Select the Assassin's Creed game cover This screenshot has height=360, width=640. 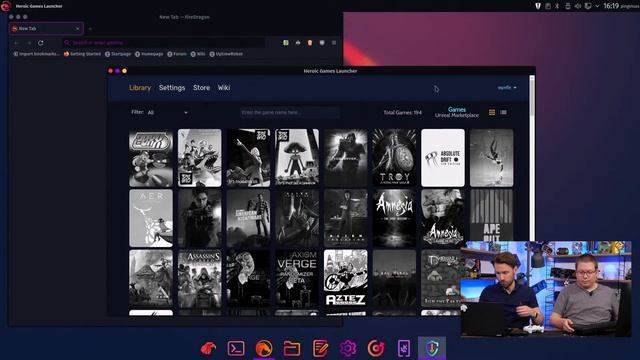click(200, 279)
